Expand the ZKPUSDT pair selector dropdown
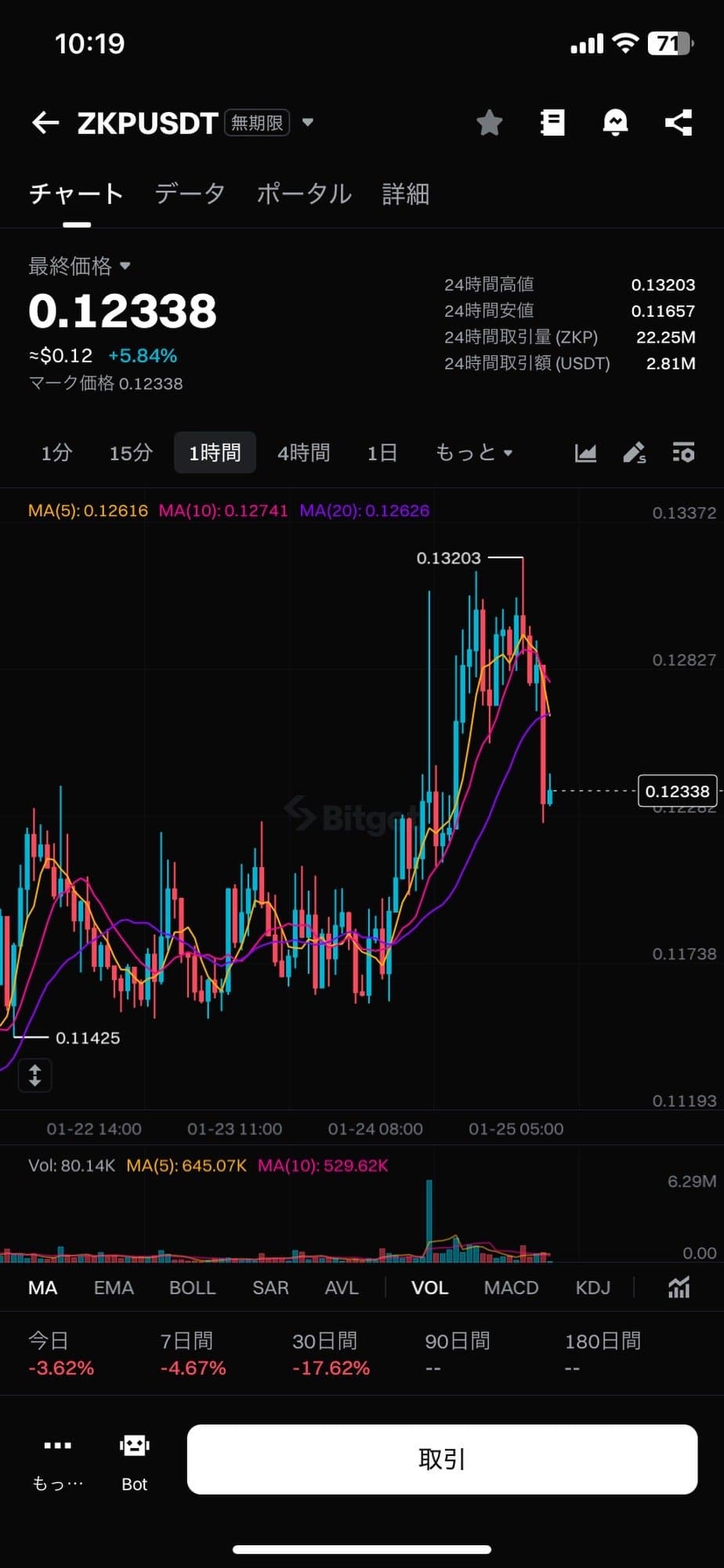This screenshot has width=724, height=1568. tap(308, 122)
